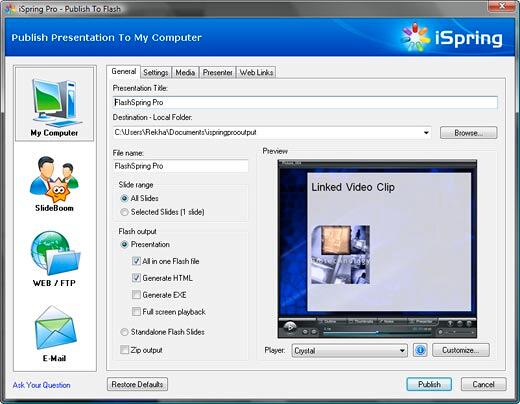Click the Restore Defaults button
The height and width of the screenshot is (404, 520).
137,384
